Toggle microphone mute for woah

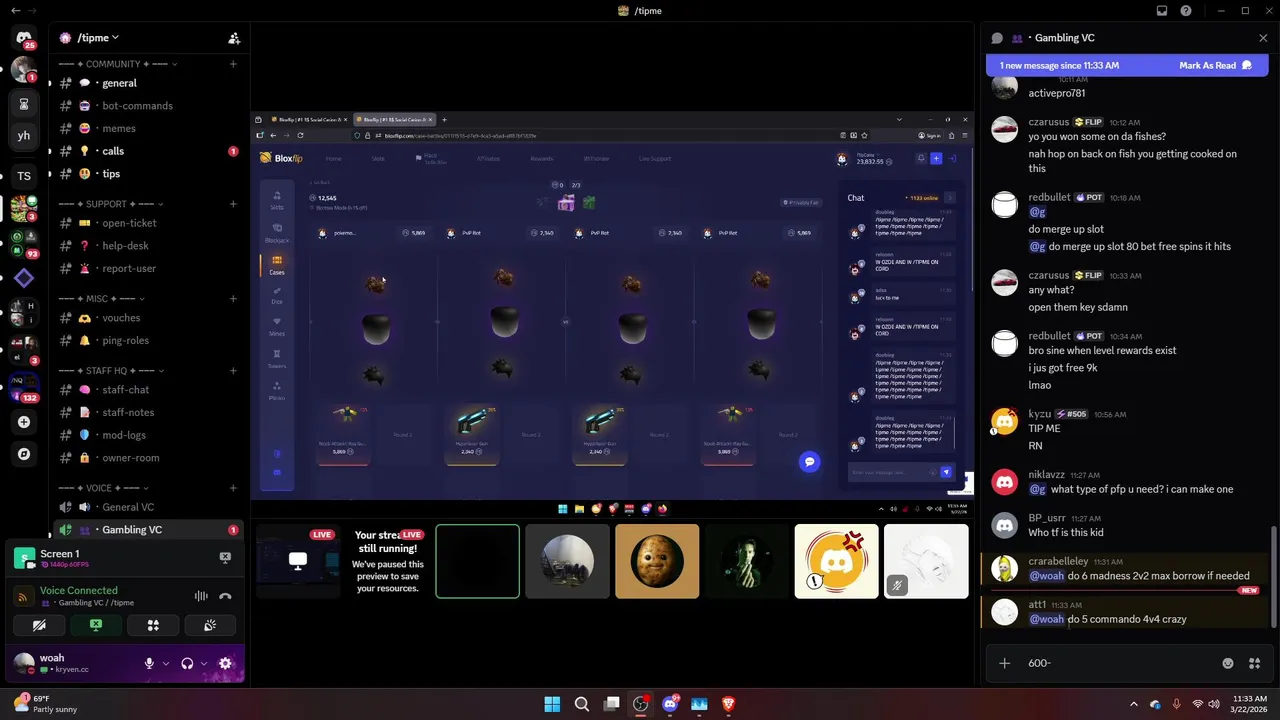(x=149, y=663)
